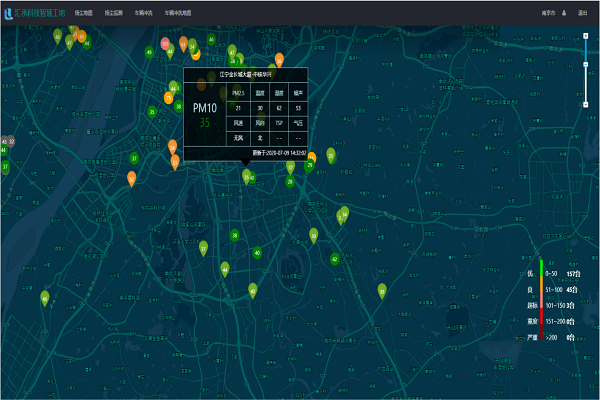
Task: Click the green circle marker labeled 42
Action: 335,259
